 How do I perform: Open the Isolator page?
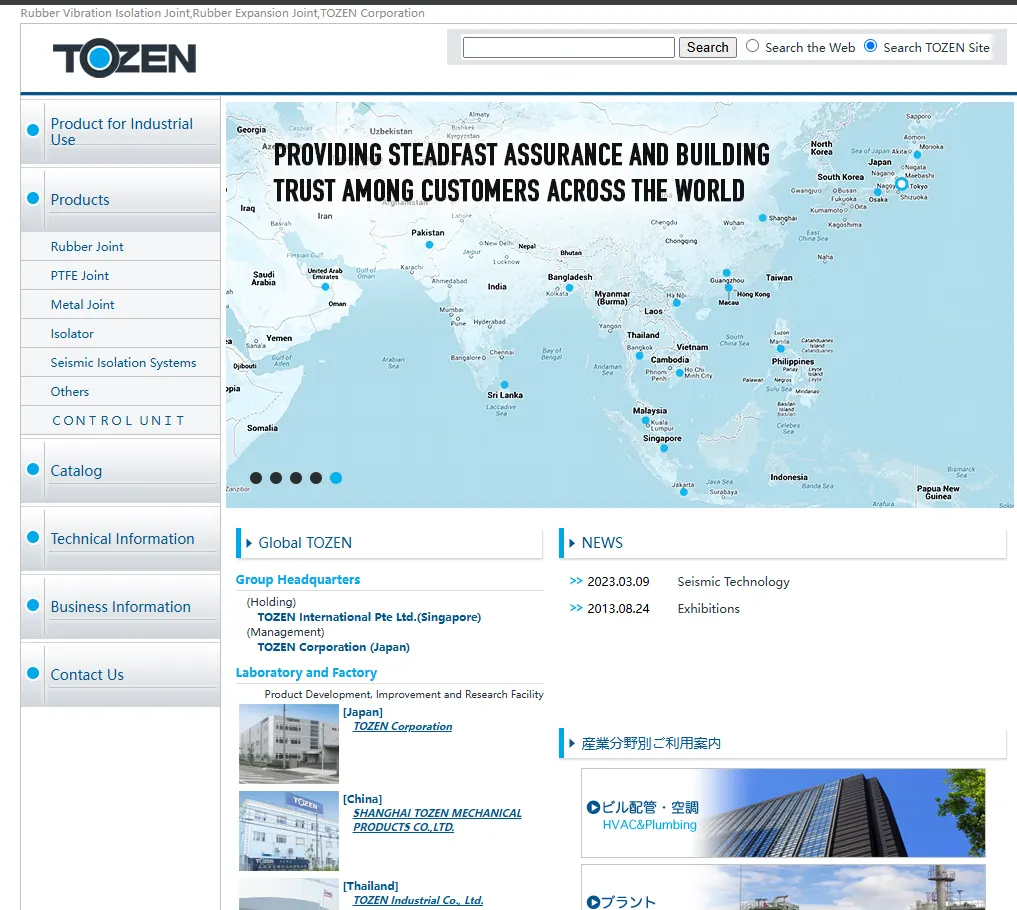click(x=72, y=334)
